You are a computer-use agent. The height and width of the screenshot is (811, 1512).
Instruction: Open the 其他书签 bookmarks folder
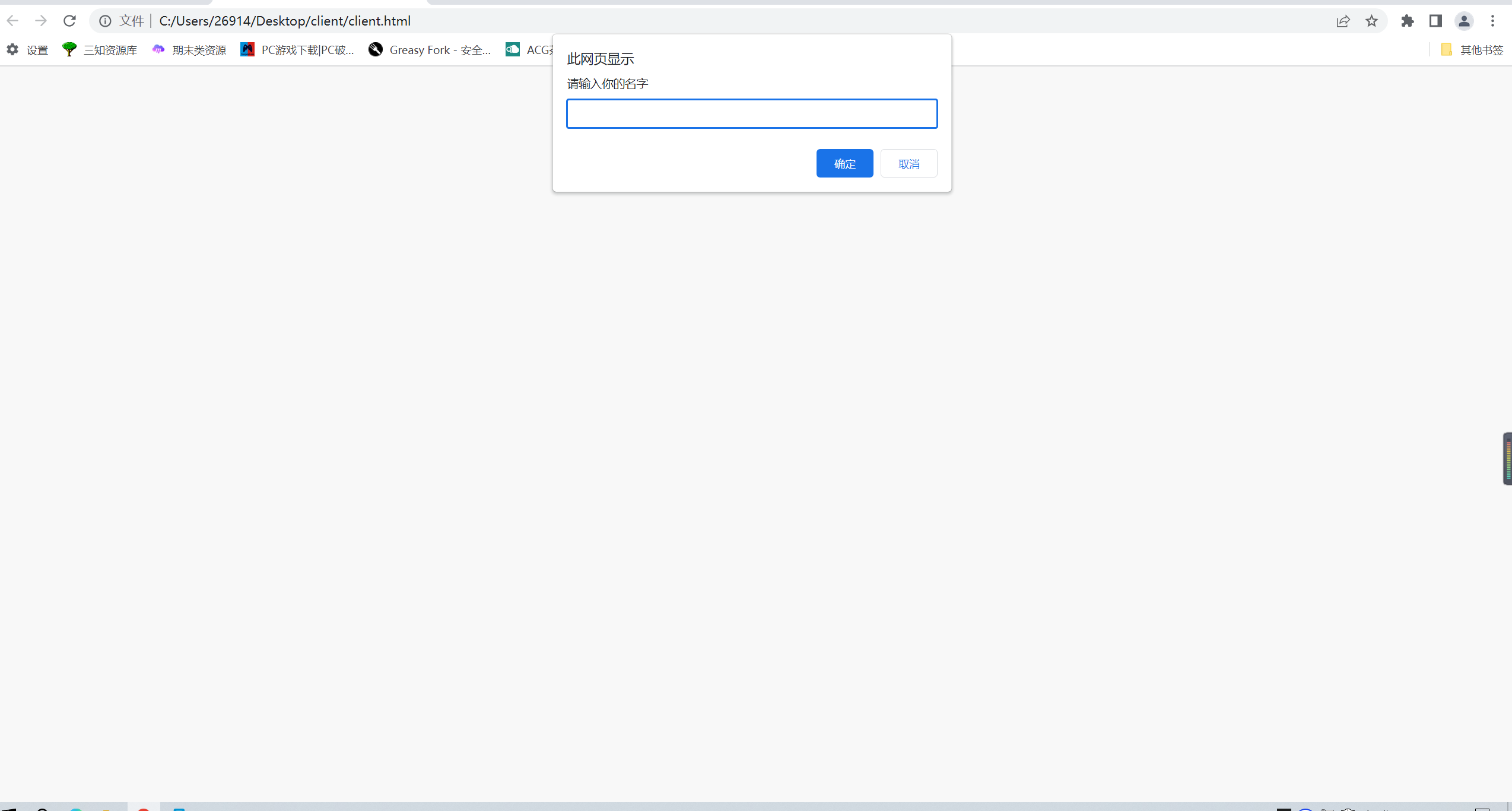click(1472, 50)
